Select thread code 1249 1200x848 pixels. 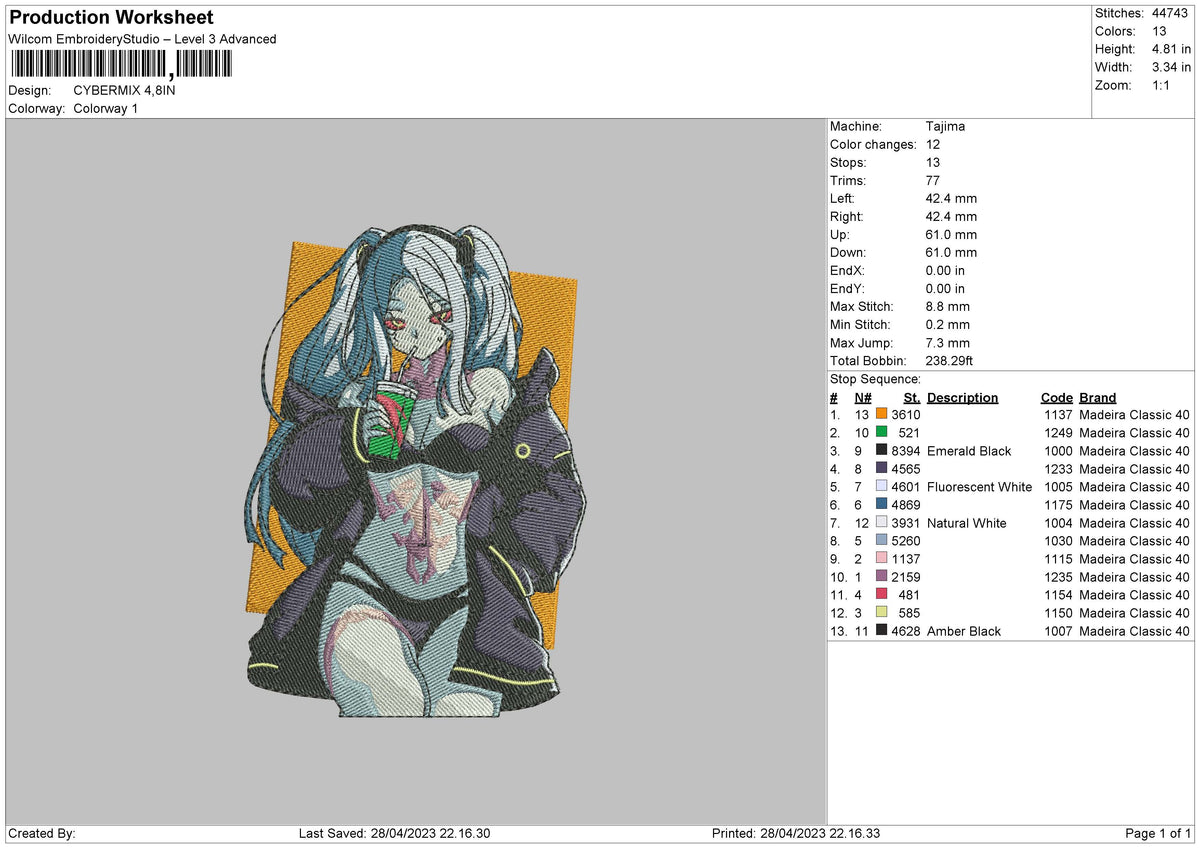click(x=1058, y=432)
